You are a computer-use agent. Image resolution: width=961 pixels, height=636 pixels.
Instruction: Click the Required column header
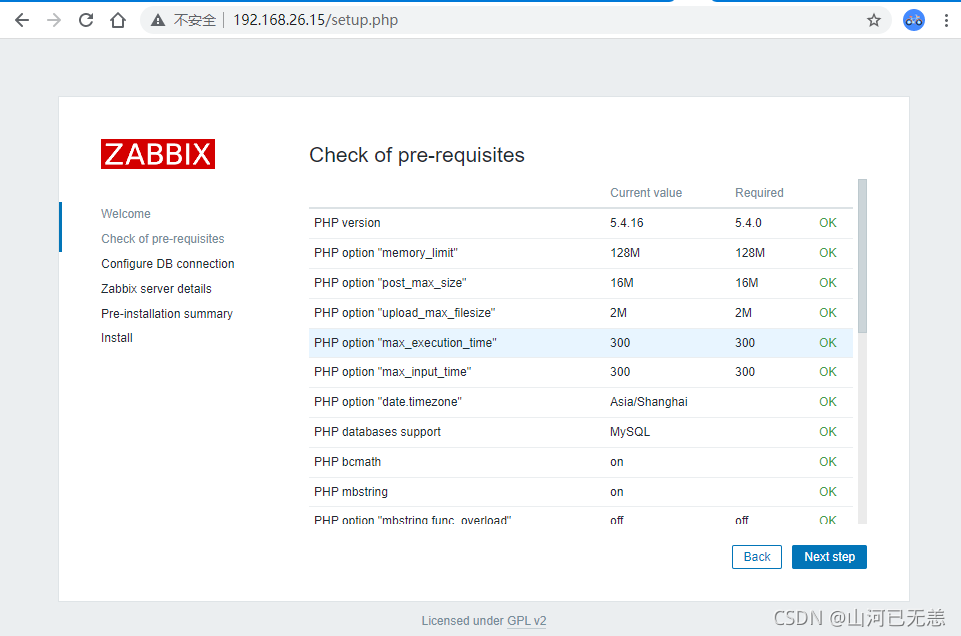pos(759,192)
